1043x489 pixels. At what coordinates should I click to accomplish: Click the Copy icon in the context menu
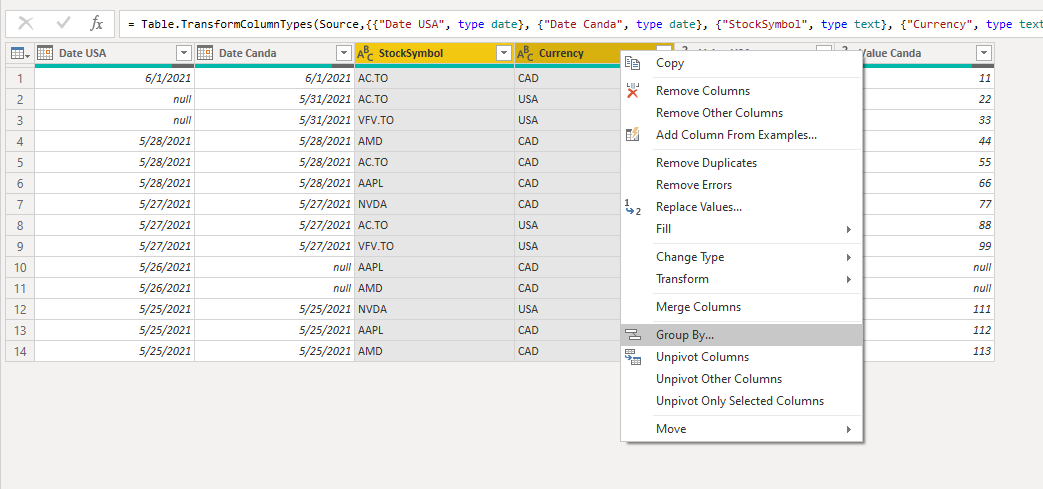pyautogui.click(x=633, y=63)
